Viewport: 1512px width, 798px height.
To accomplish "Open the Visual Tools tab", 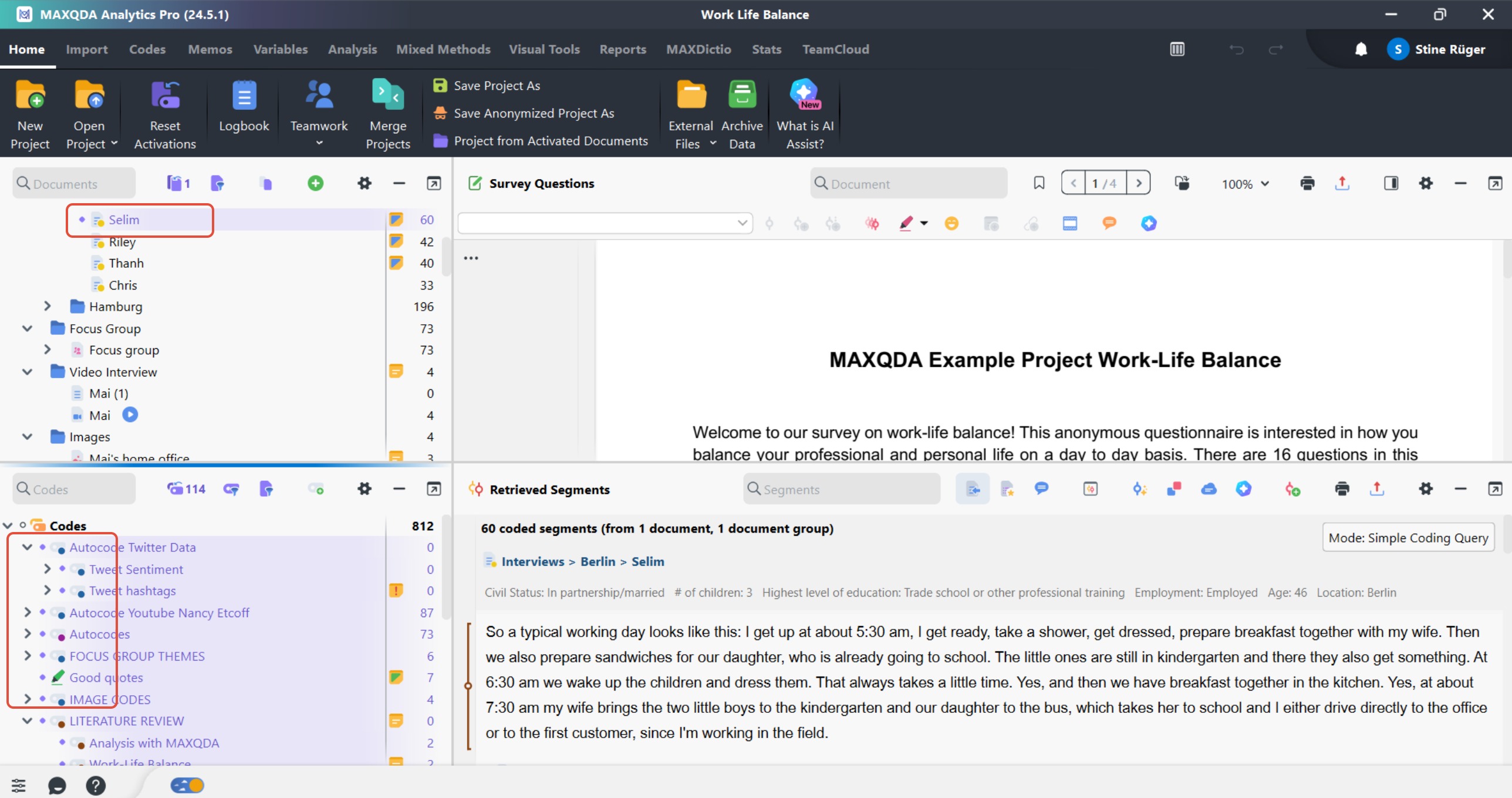I will coord(544,49).
